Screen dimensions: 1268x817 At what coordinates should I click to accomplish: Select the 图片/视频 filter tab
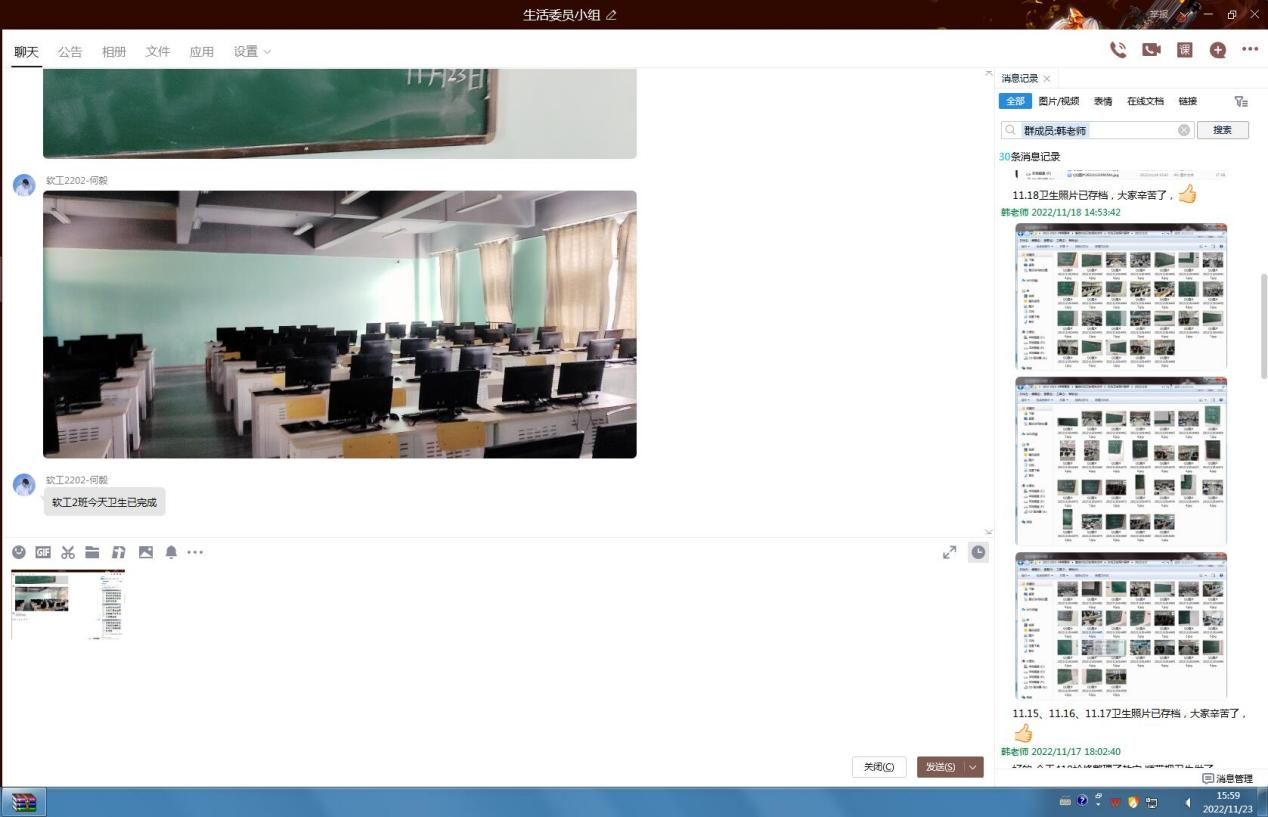(1058, 101)
